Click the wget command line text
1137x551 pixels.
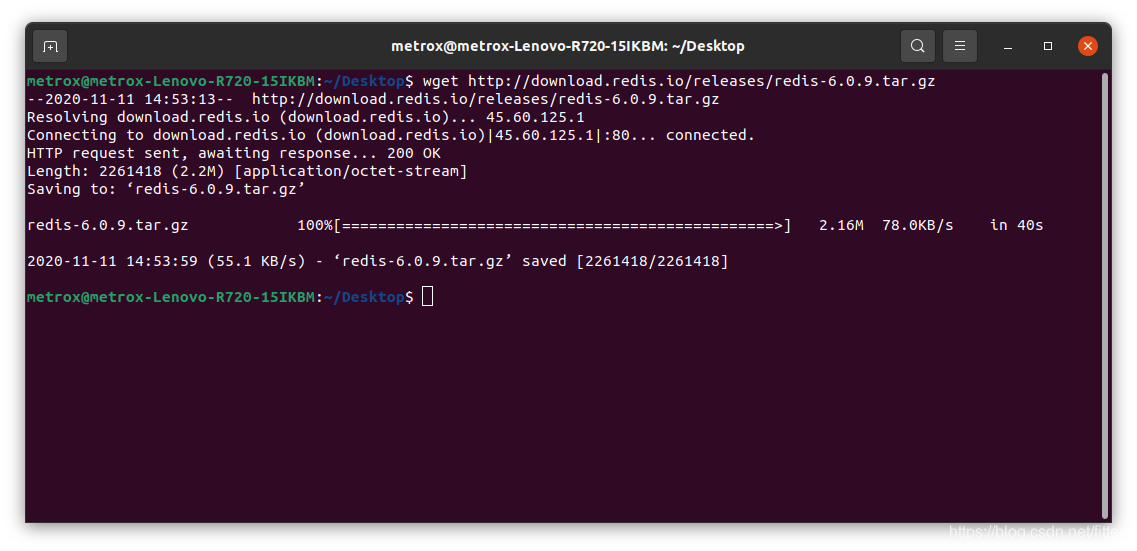(x=679, y=81)
